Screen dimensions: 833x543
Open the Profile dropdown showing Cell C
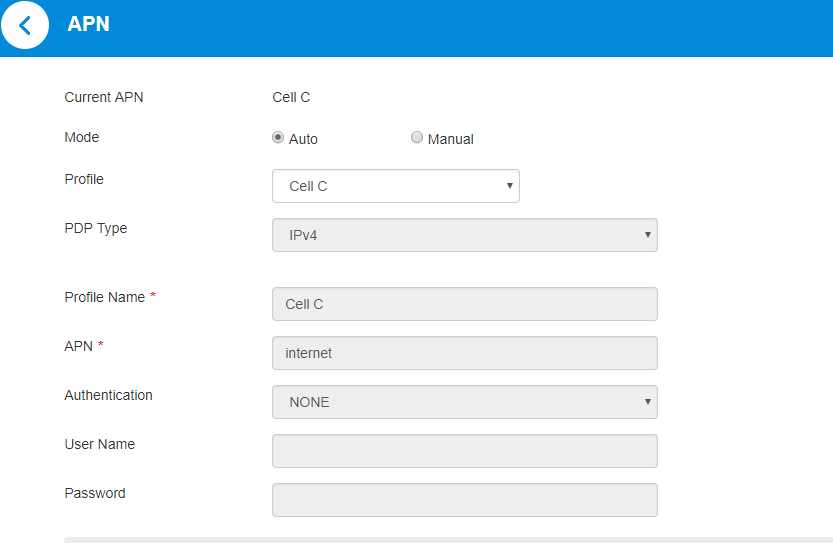396,186
